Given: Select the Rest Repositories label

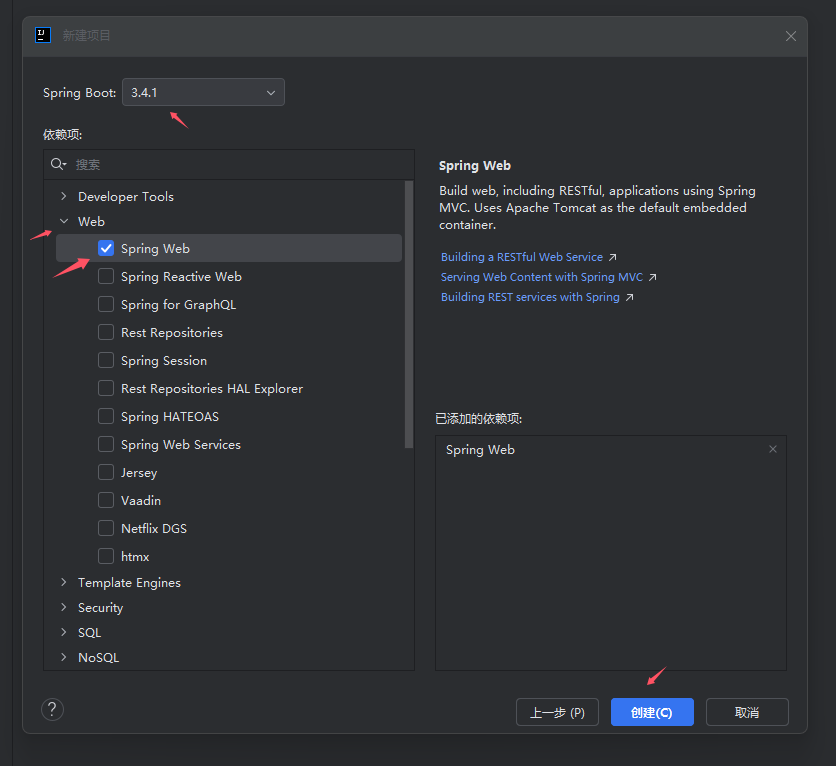Looking at the screenshot, I should point(172,333).
